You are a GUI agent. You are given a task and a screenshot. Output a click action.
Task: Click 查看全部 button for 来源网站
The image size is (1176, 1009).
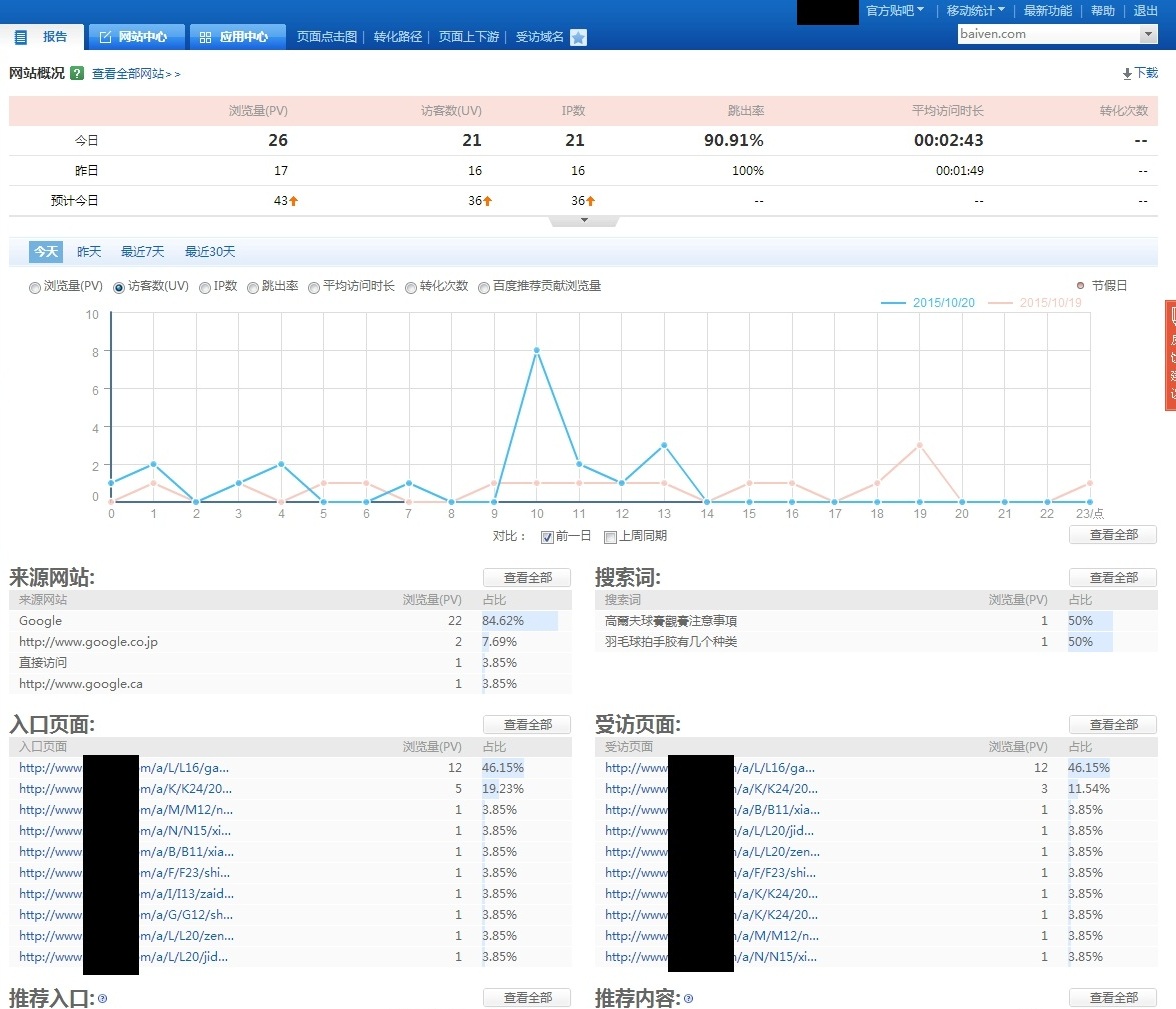click(526, 578)
